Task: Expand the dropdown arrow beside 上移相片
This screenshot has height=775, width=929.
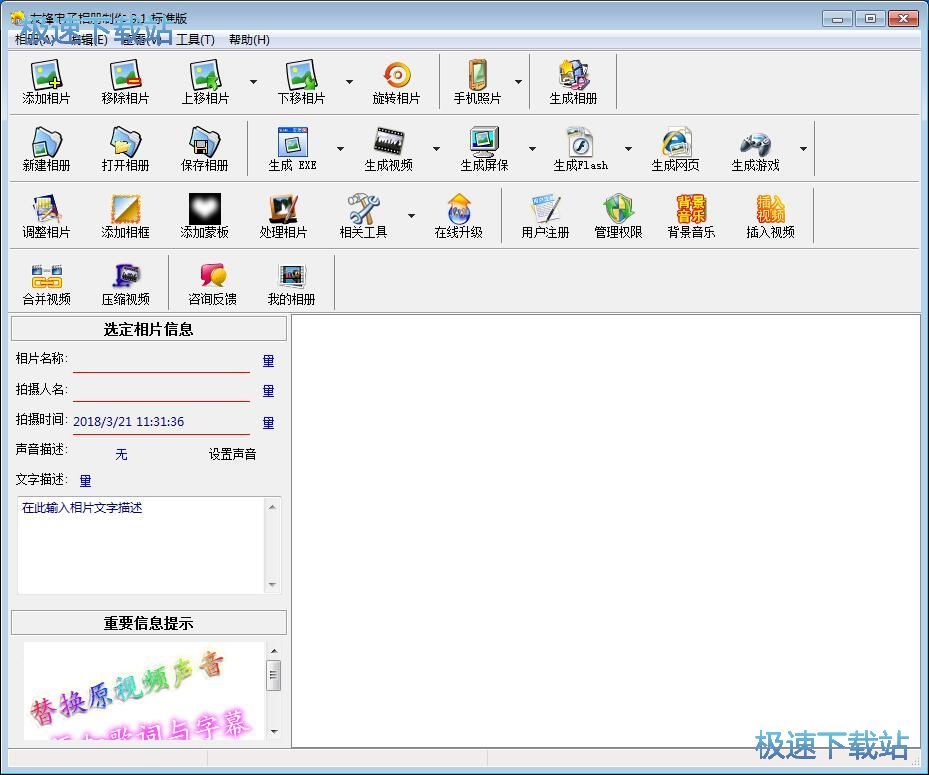Action: [254, 82]
